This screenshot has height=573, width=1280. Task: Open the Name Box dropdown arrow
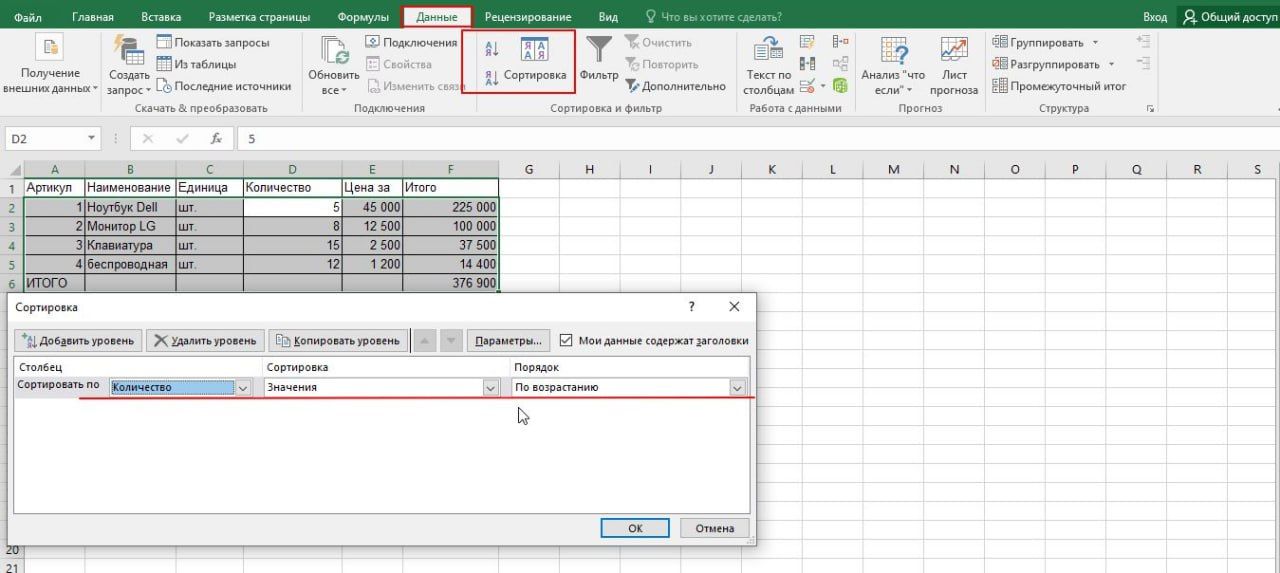(x=92, y=138)
